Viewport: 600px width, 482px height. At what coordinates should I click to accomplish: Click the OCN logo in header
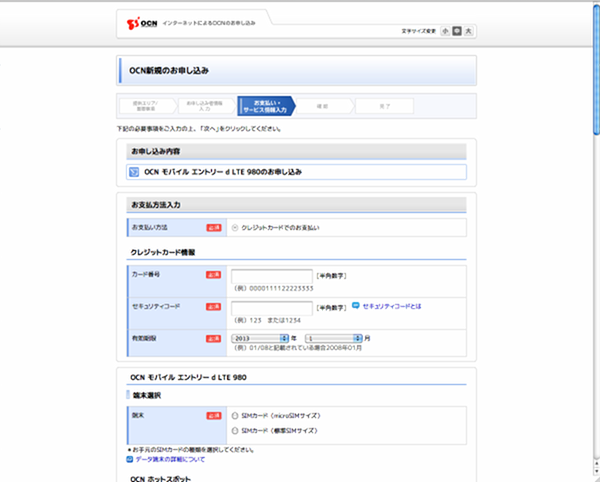[142, 23]
